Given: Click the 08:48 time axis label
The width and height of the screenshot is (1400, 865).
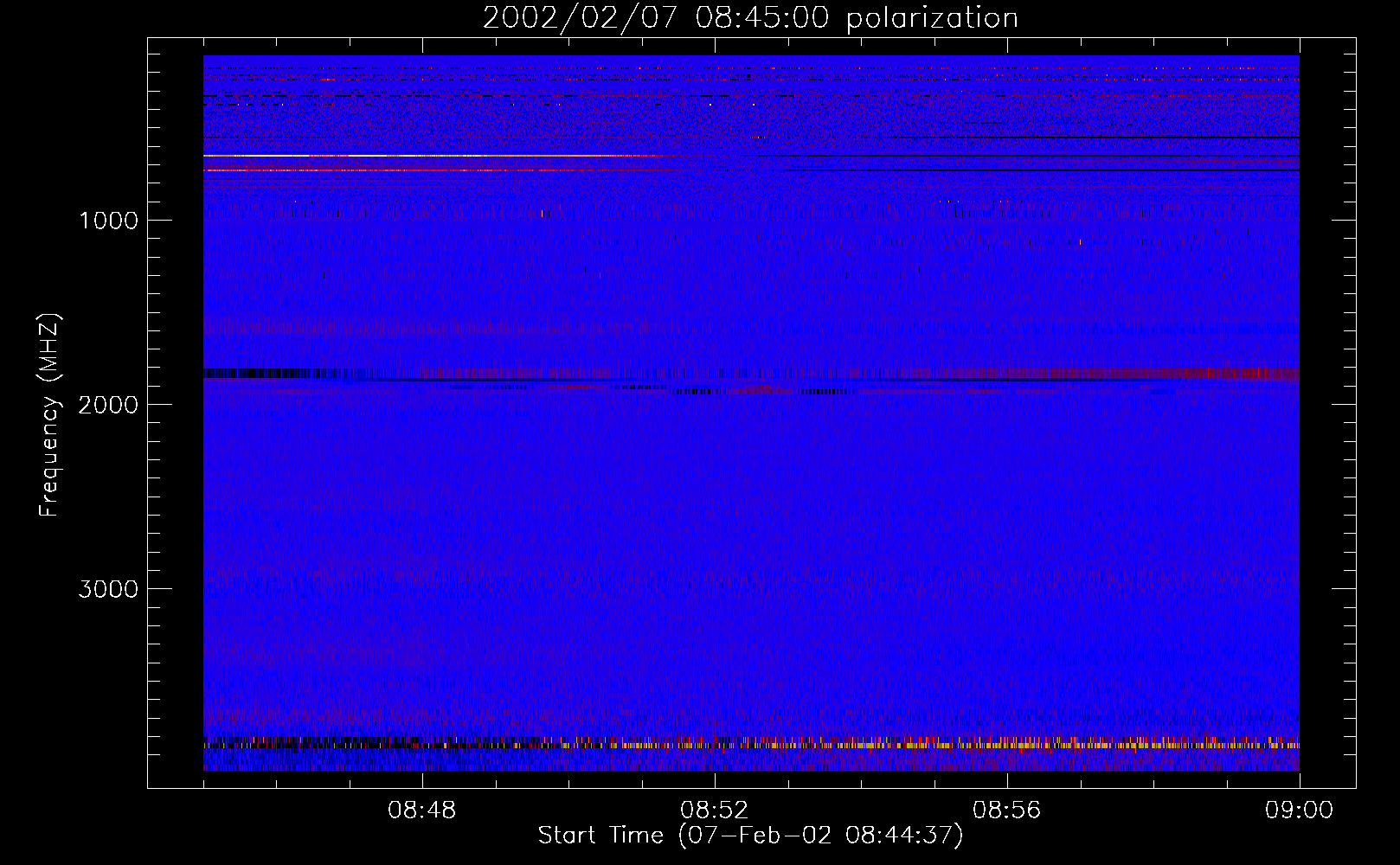Looking at the screenshot, I should 422,811.
